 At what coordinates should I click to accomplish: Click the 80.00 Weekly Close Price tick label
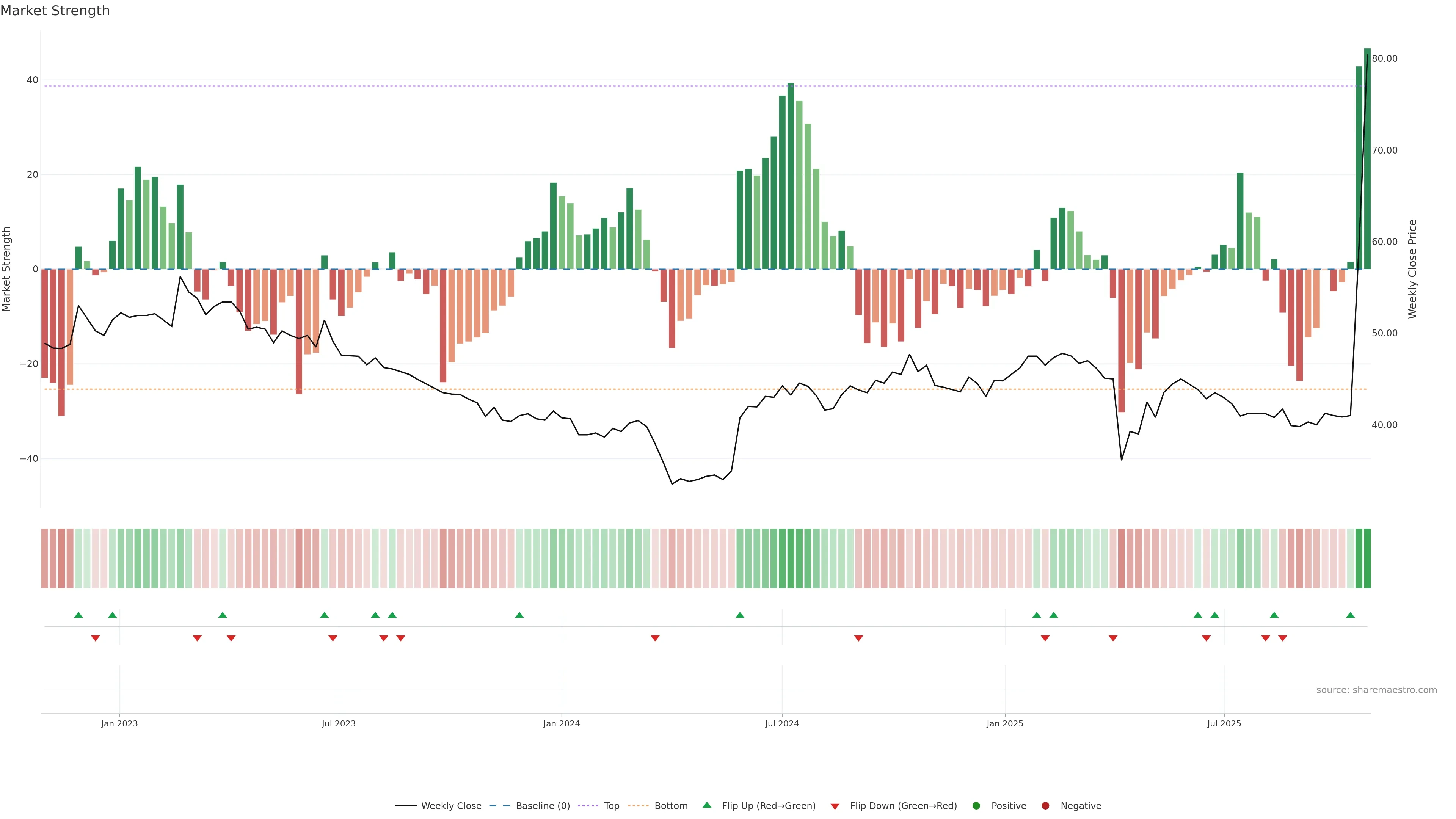[x=1384, y=59]
